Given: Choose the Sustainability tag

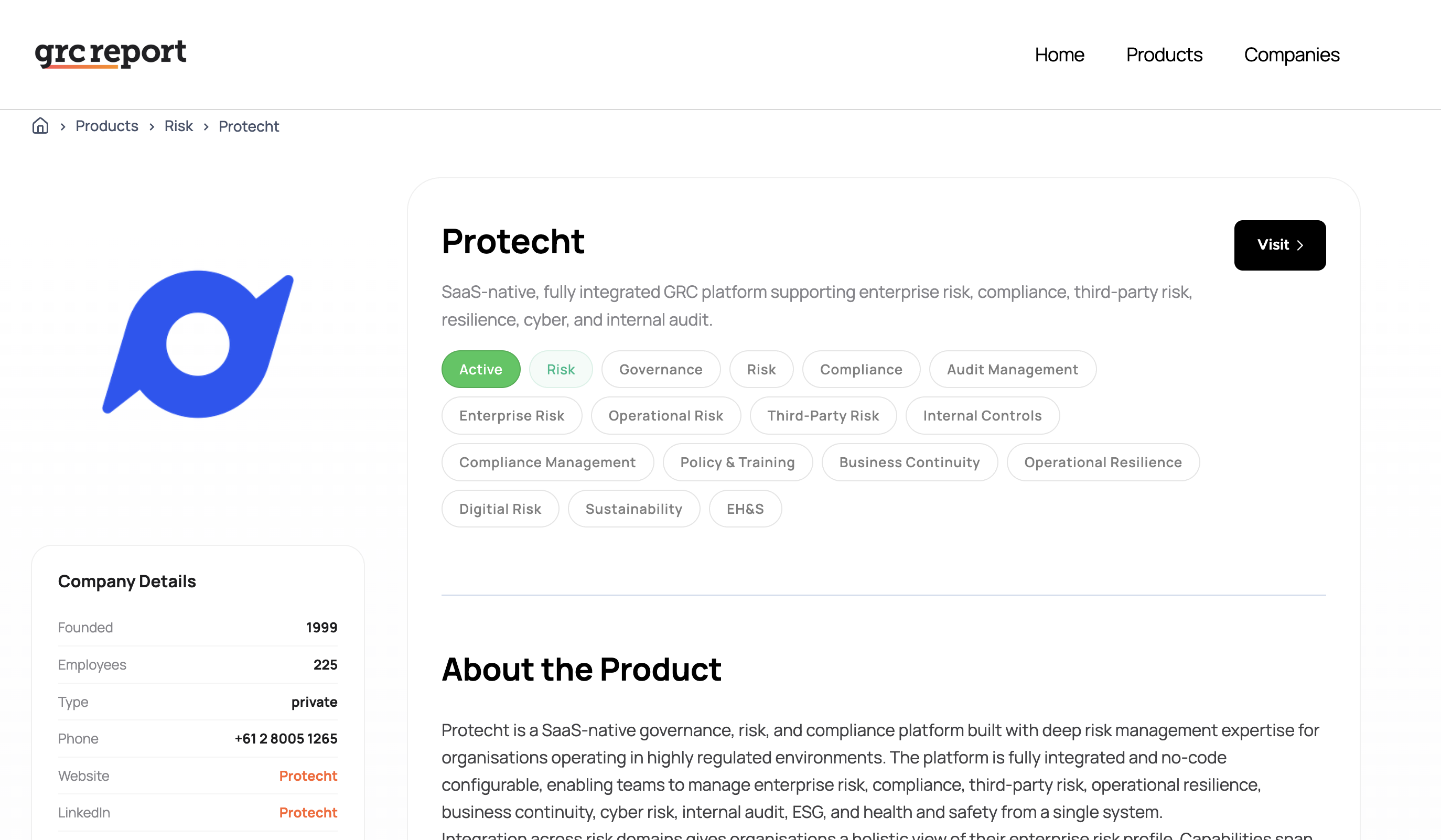Looking at the screenshot, I should pyautogui.click(x=633, y=508).
